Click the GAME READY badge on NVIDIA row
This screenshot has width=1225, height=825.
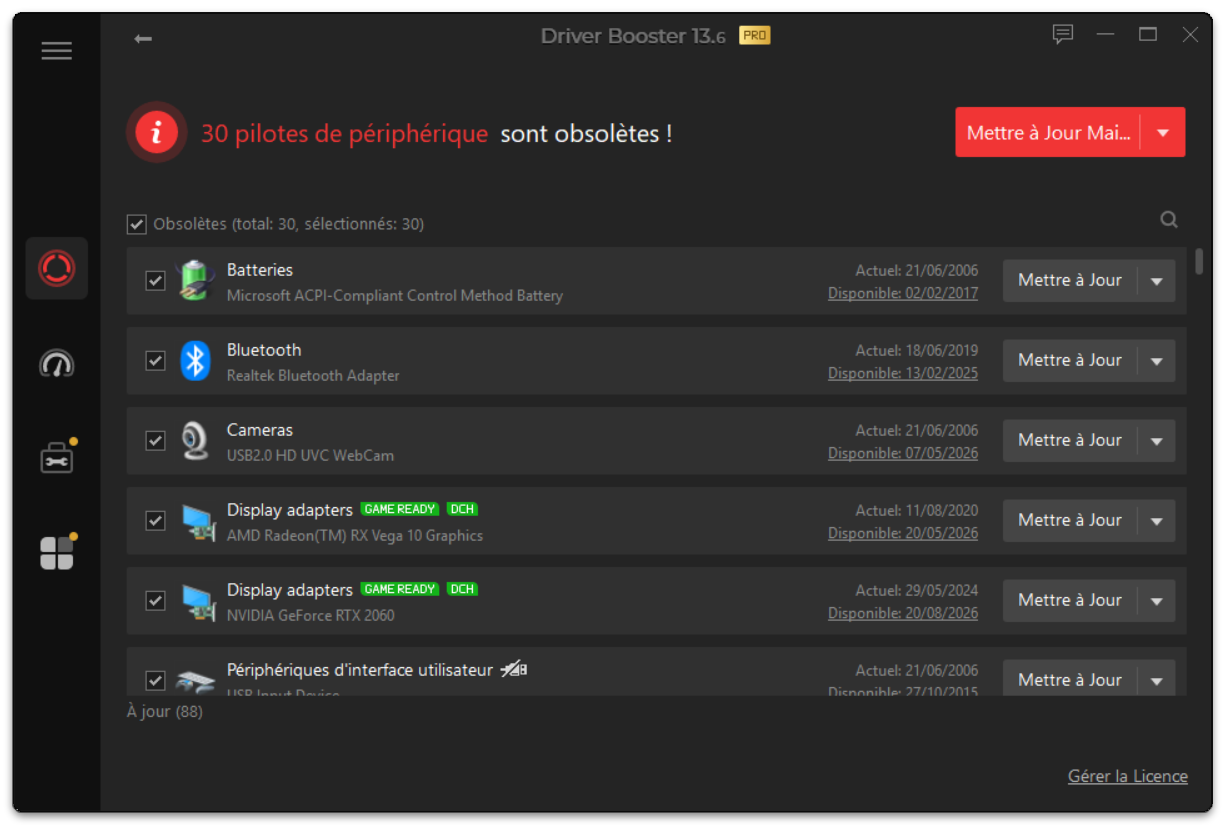[400, 589]
